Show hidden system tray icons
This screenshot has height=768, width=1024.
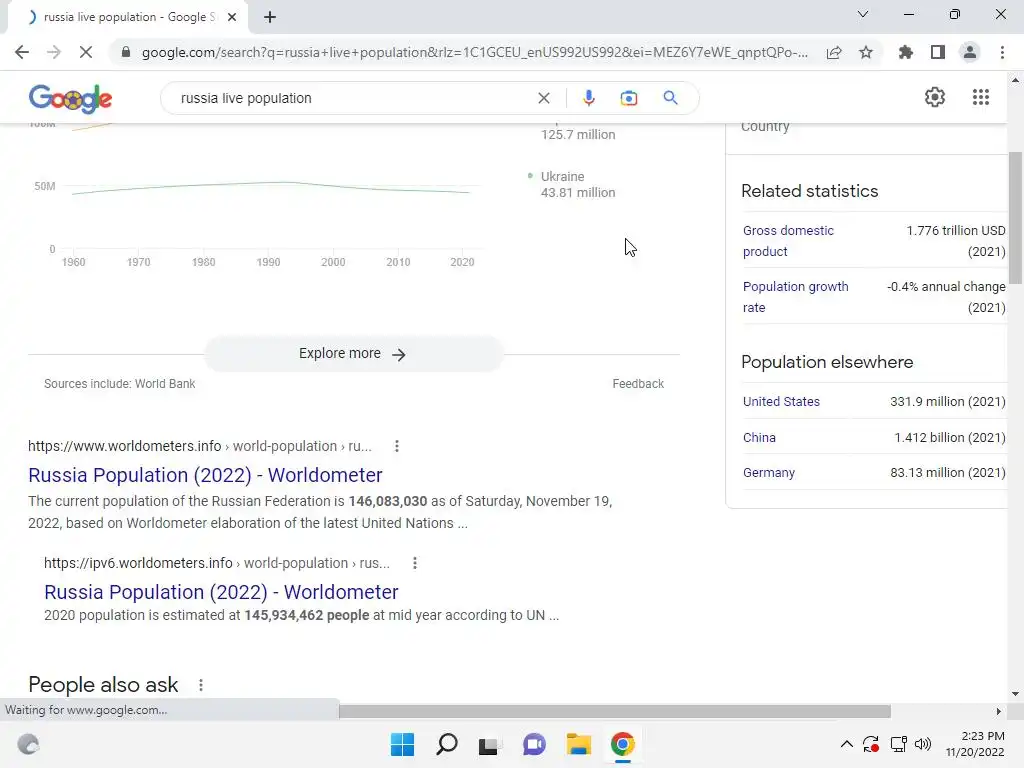pos(846,744)
